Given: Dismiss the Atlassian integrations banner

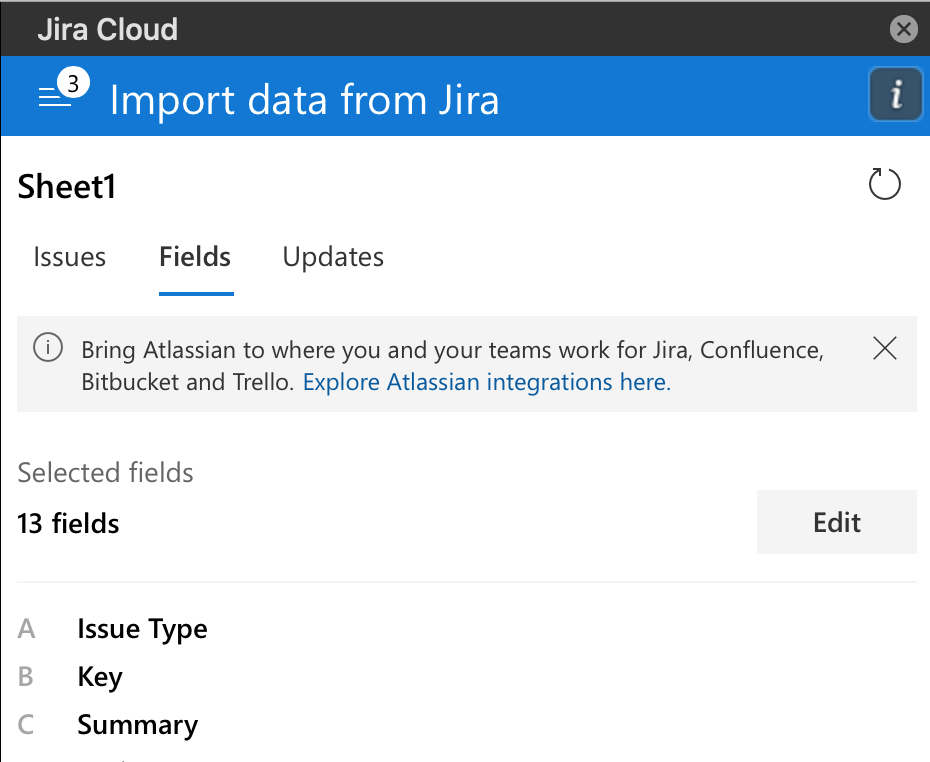Looking at the screenshot, I should 884,348.
